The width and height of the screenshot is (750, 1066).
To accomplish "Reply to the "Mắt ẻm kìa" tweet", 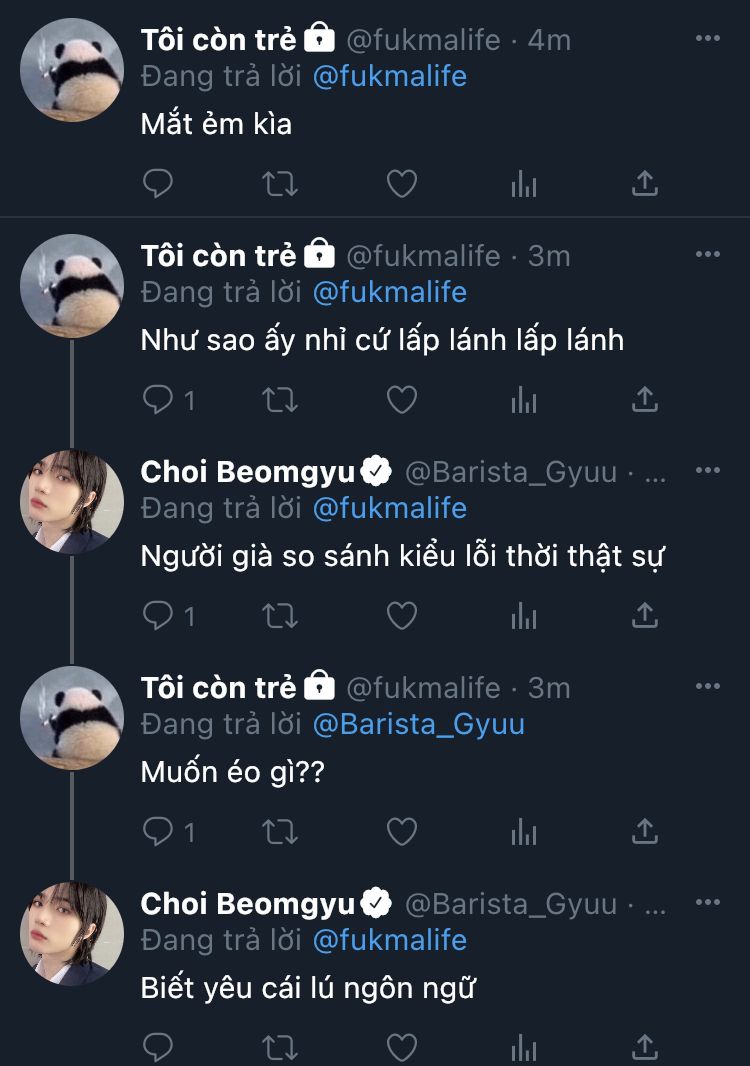I will [x=158, y=184].
